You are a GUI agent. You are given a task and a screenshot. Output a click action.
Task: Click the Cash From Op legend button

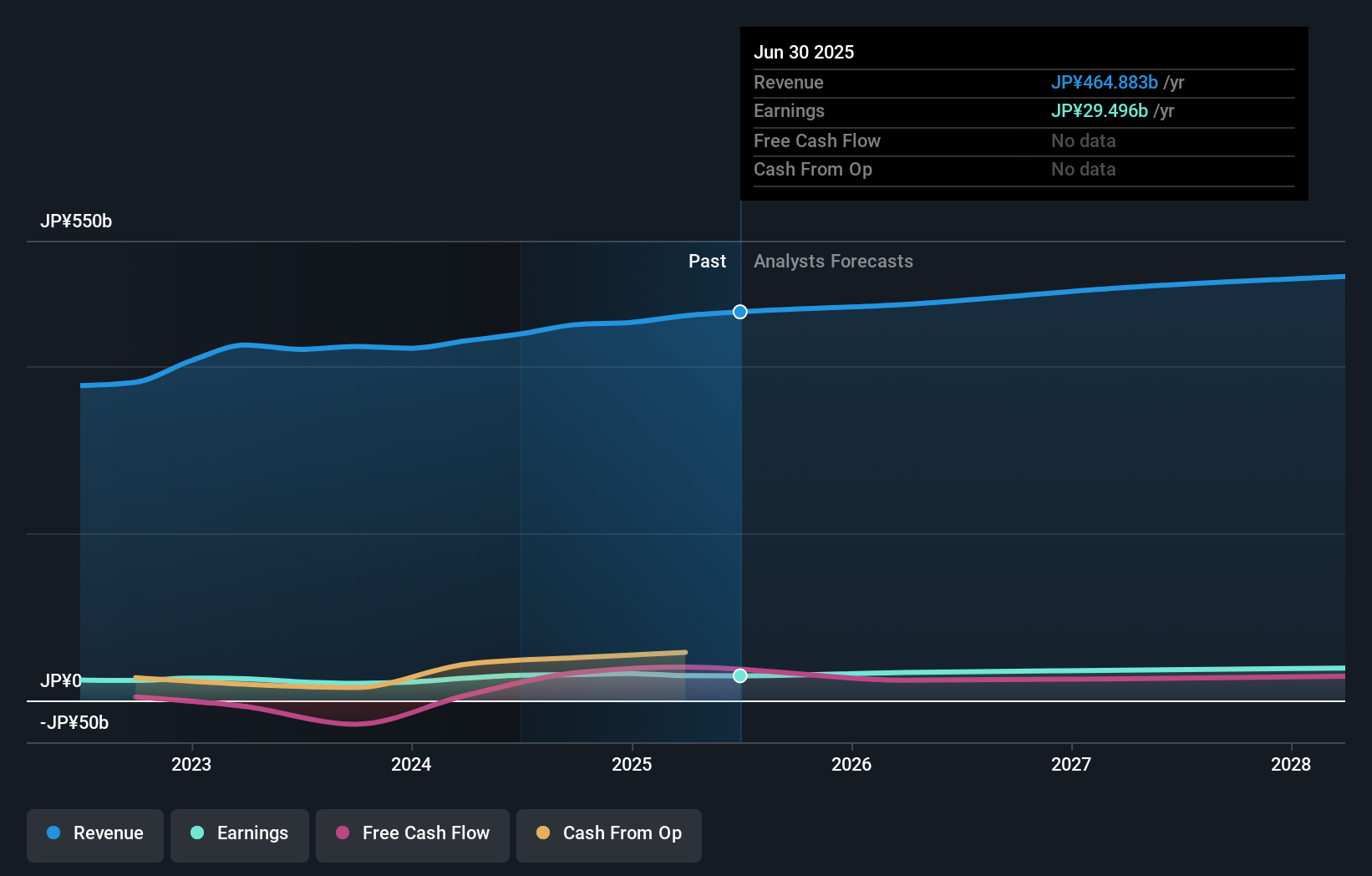coord(608,835)
